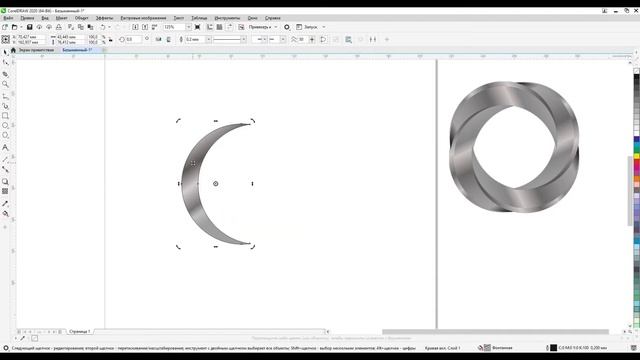Screen dimensions: 640x360
Task: Open the Растровые изображения menu
Action: coord(143,18)
